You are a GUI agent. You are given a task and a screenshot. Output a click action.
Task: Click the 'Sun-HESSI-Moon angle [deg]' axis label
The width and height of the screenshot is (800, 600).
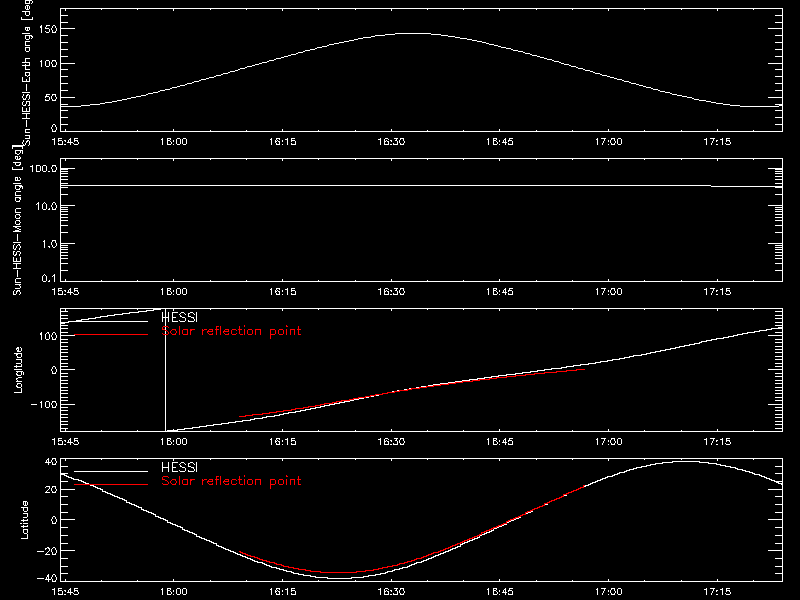pos(17,220)
